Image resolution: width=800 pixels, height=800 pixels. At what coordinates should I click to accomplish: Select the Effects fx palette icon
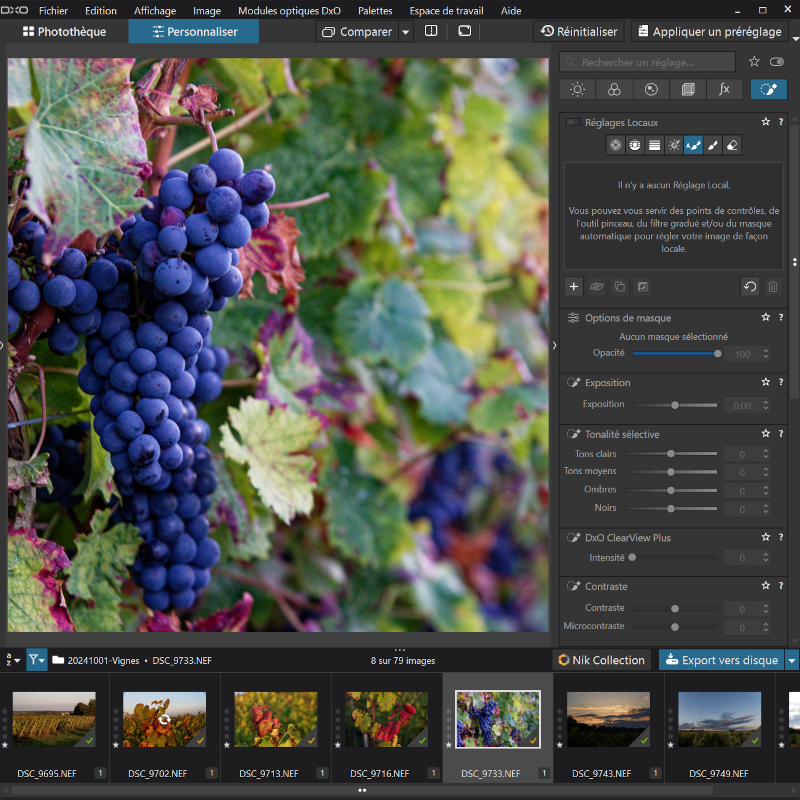click(724, 89)
